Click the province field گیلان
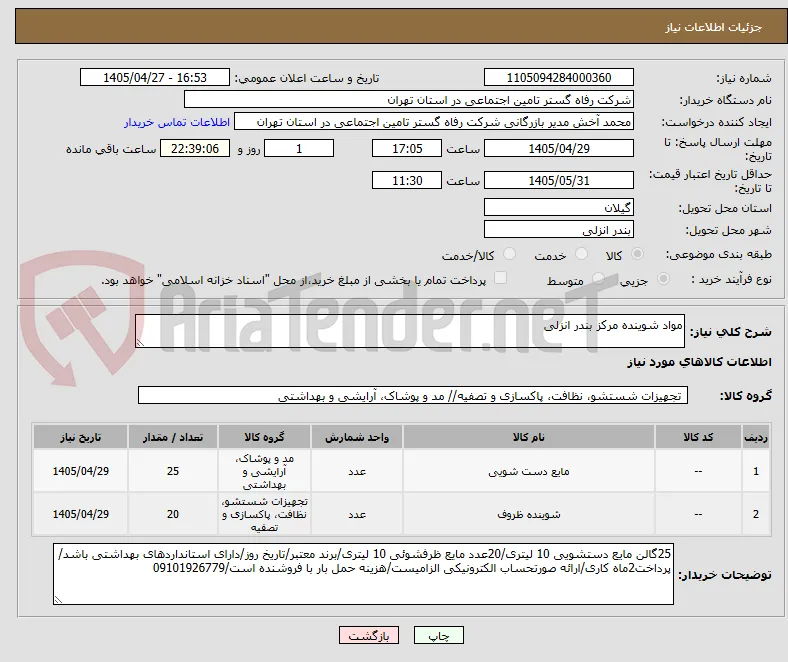This screenshot has height=662, width=788. click(x=559, y=207)
